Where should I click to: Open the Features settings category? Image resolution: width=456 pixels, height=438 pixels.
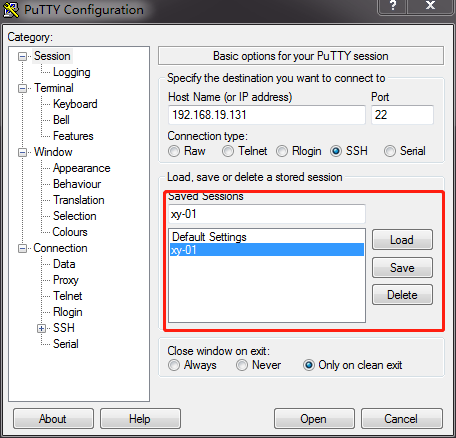coord(73,136)
